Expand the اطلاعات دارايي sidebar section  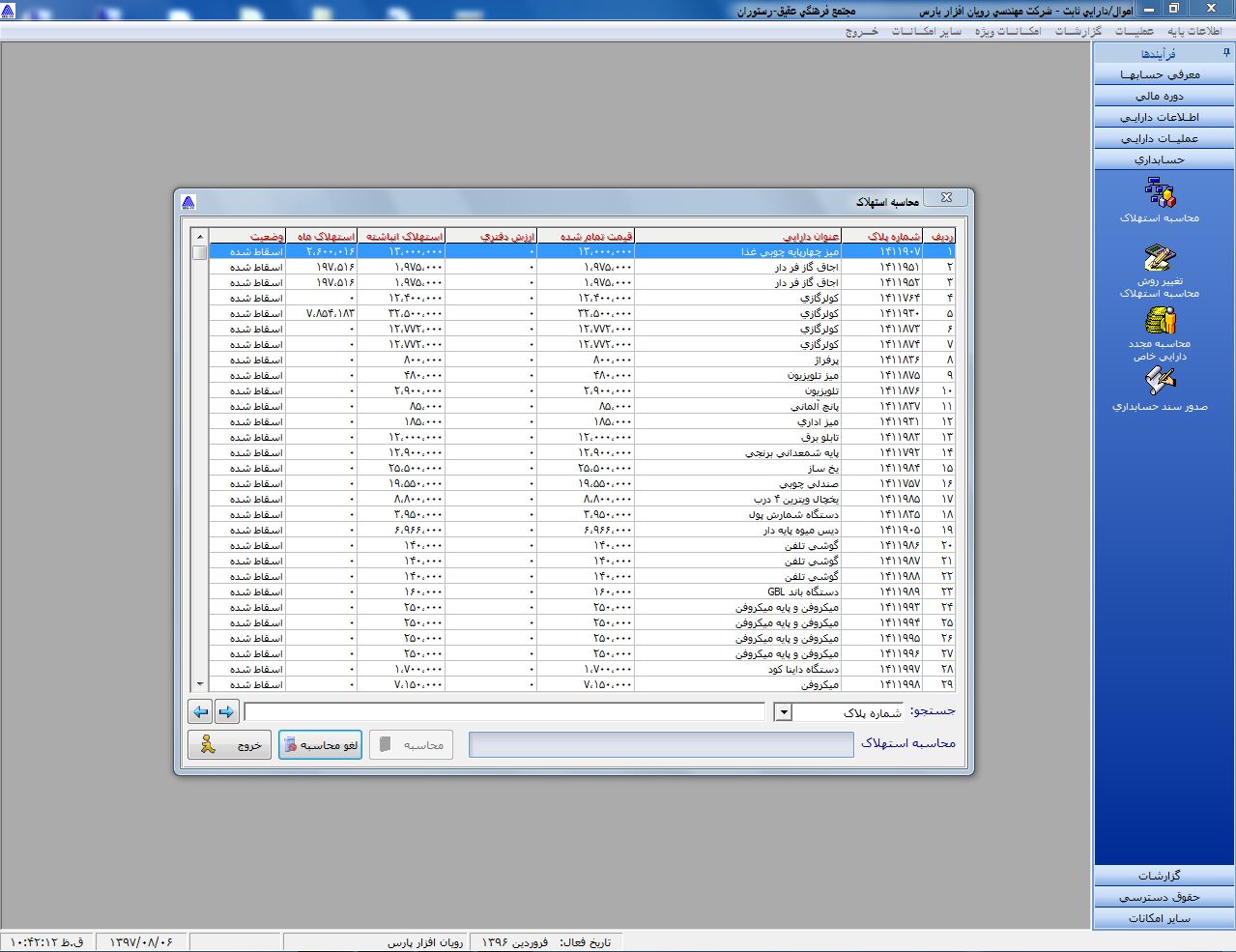1164,117
